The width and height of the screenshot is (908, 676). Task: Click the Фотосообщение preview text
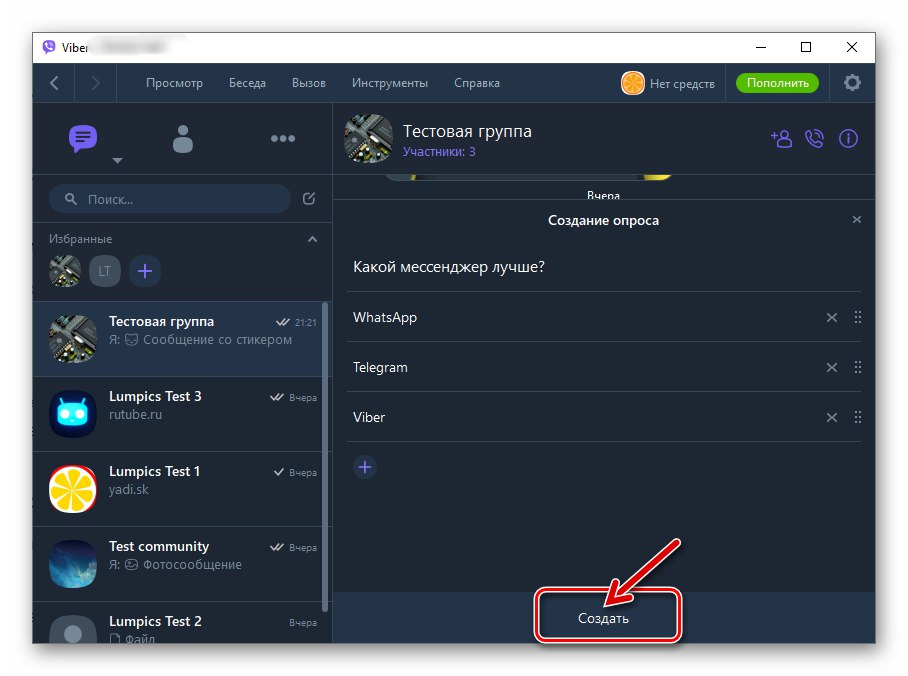pyautogui.click(x=192, y=565)
